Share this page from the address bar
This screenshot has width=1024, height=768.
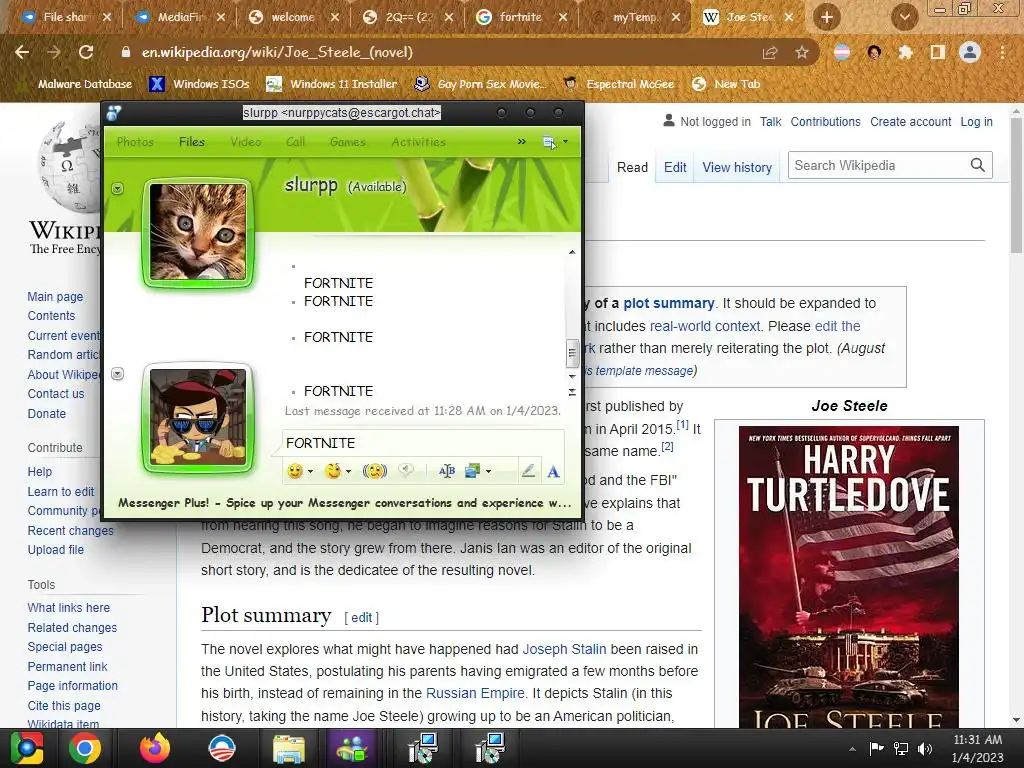tap(770, 53)
